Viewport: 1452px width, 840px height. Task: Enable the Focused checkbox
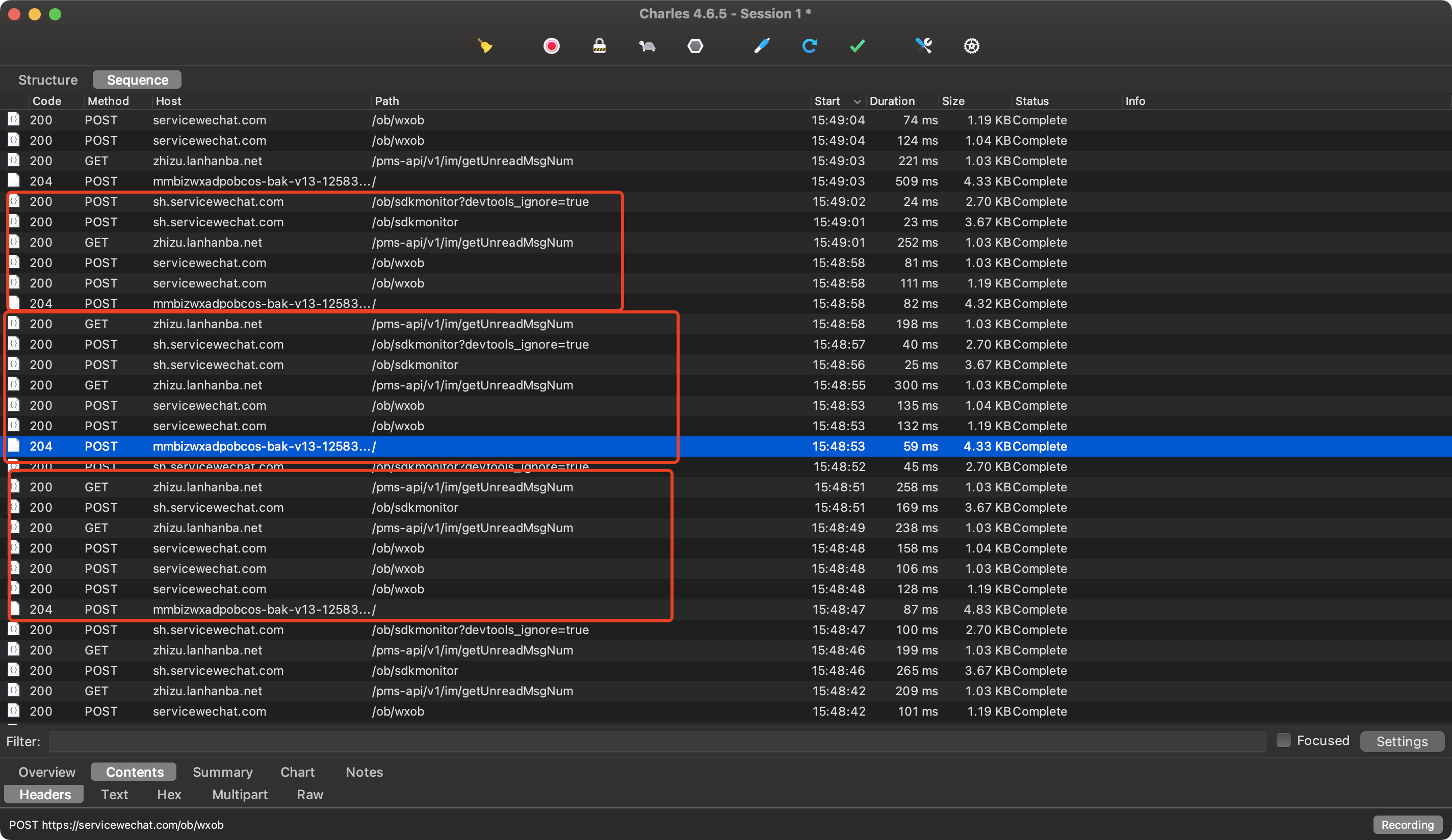pyautogui.click(x=1284, y=740)
